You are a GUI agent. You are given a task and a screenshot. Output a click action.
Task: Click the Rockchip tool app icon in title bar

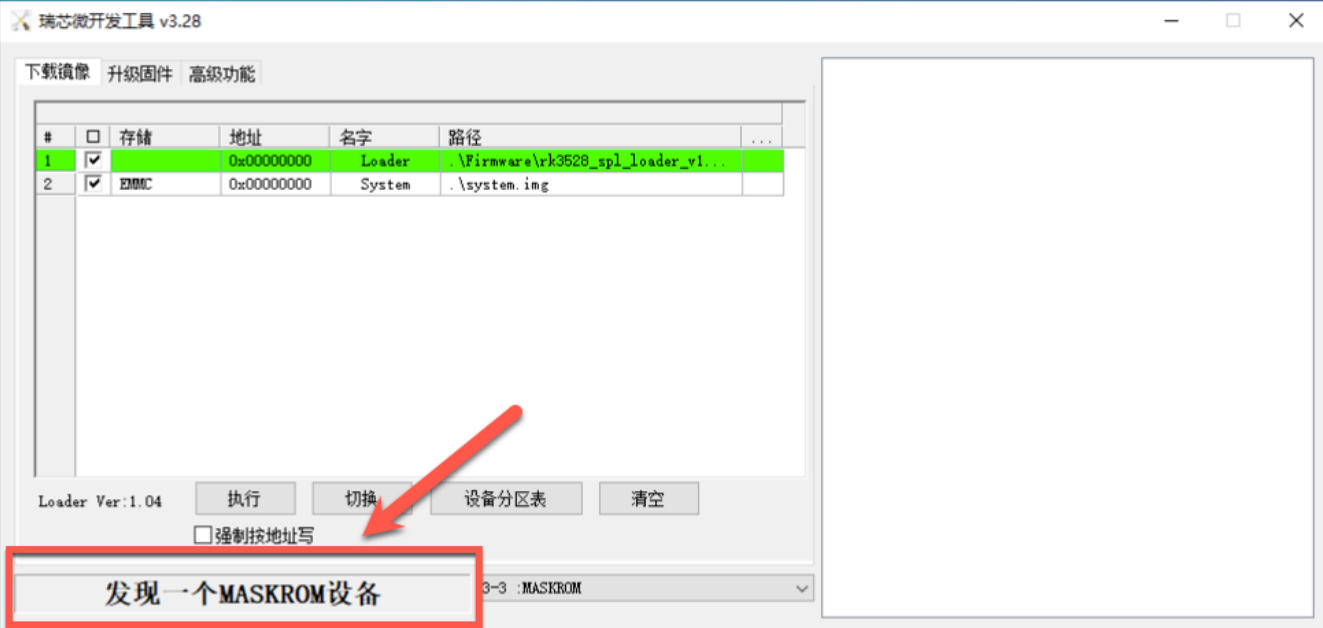pos(21,20)
